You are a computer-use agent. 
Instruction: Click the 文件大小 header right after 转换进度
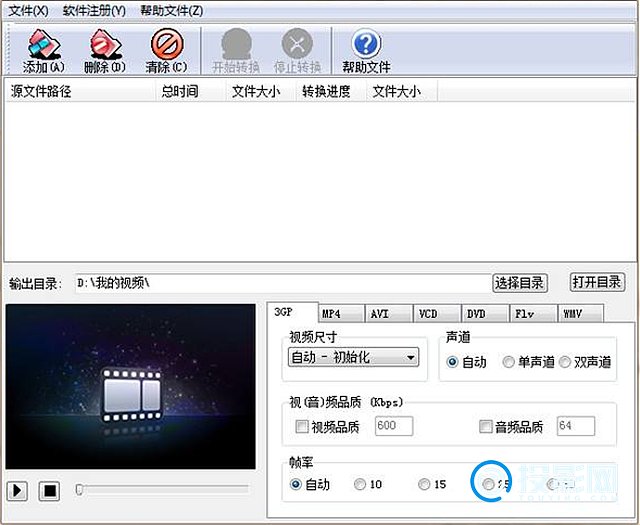point(402,91)
